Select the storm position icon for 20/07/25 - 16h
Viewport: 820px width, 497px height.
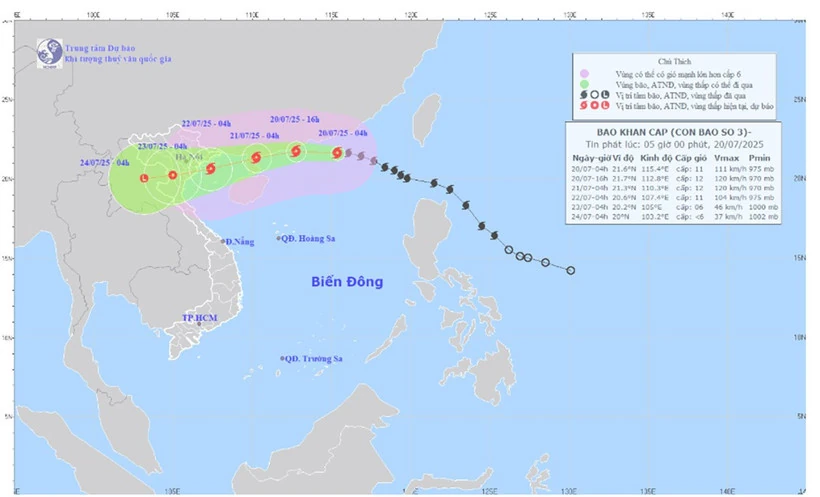pos(295,151)
